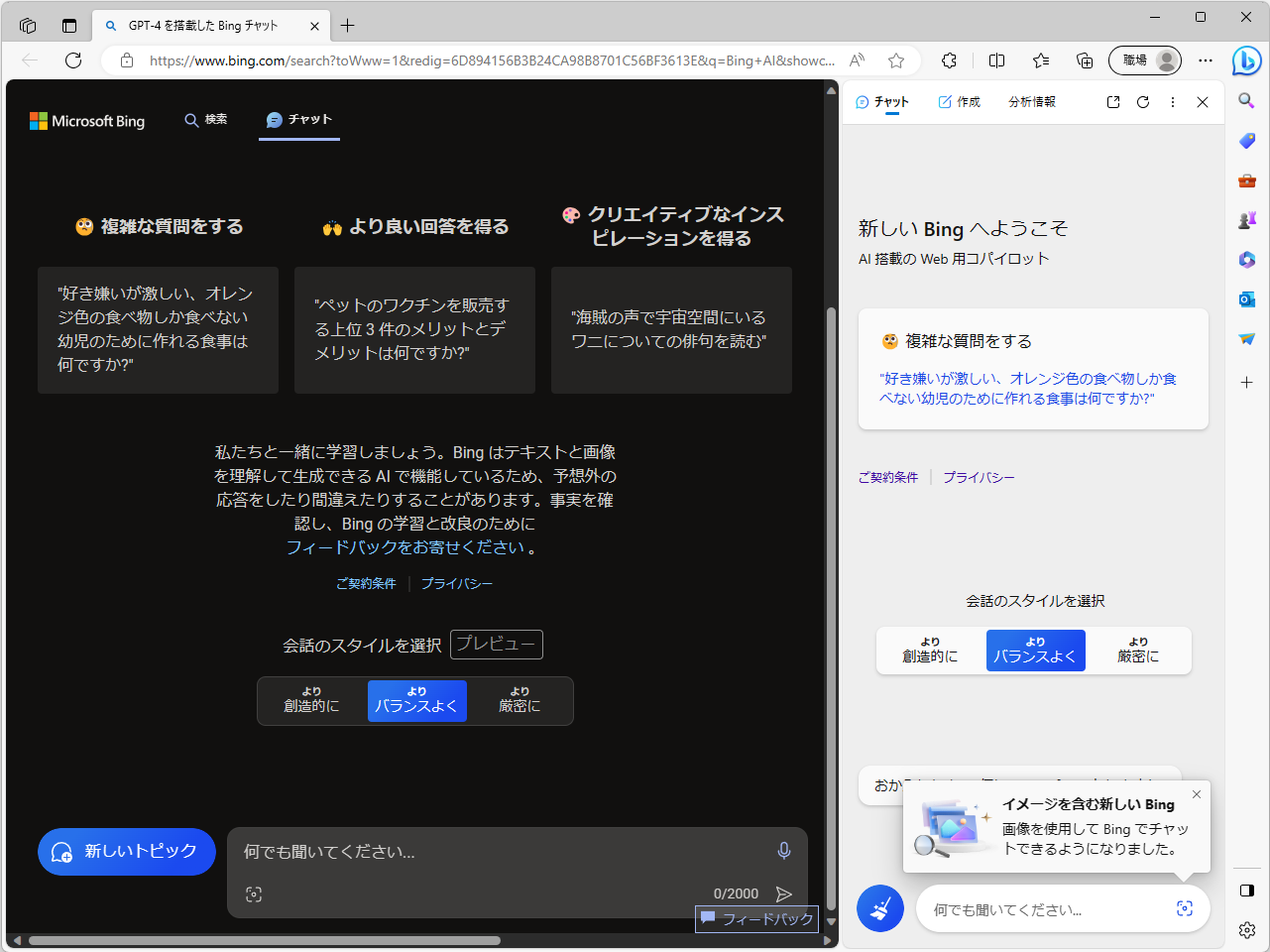Screen dimensions: 1270x952
Task: Open Outlook from the Edge sidebar
Action: (1247, 298)
